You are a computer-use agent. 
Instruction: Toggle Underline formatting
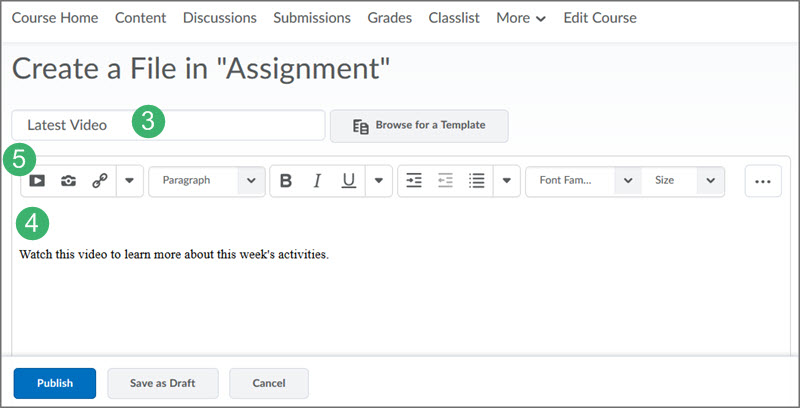[348, 181]
